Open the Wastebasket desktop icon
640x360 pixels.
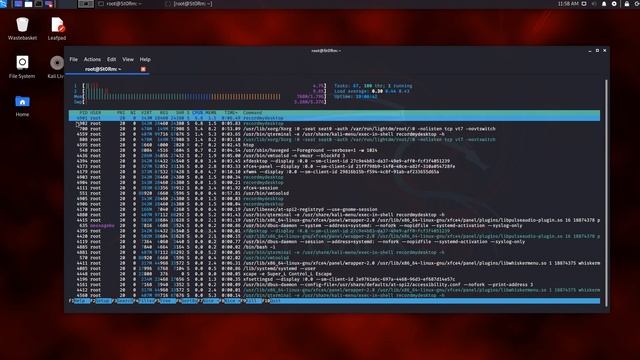(22, 29)
